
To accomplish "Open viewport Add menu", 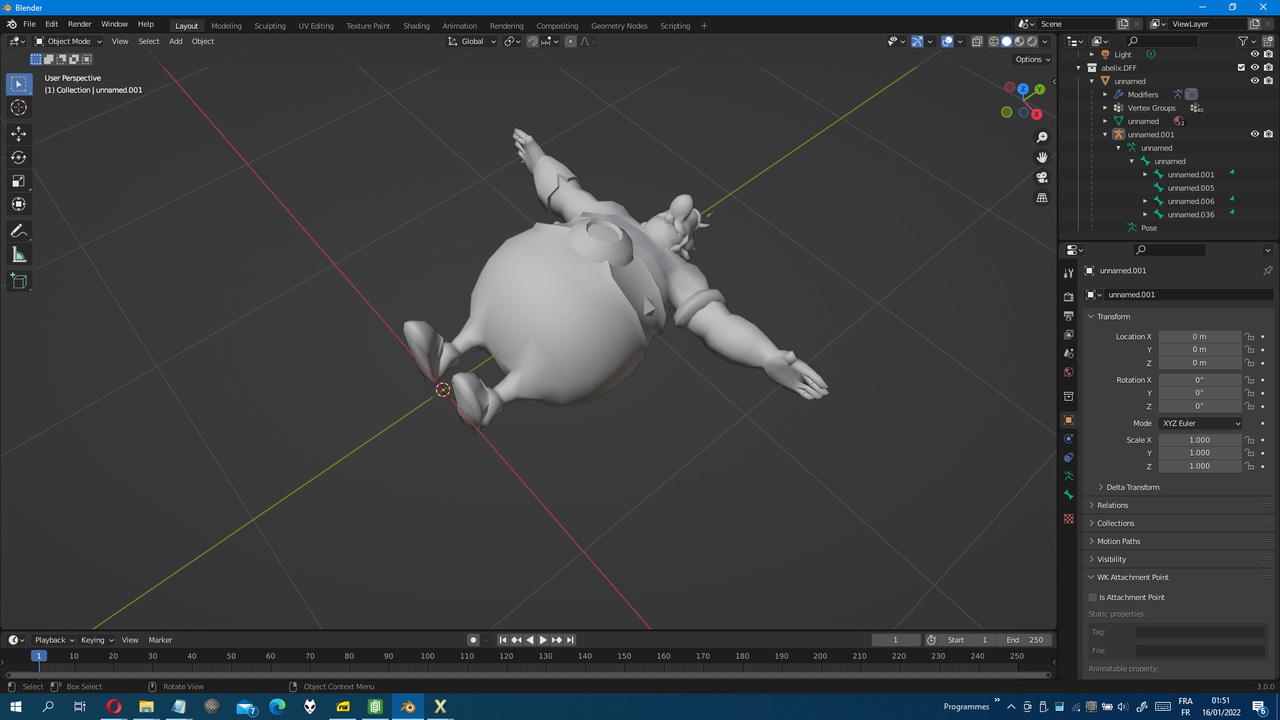I will pos(175,41).
